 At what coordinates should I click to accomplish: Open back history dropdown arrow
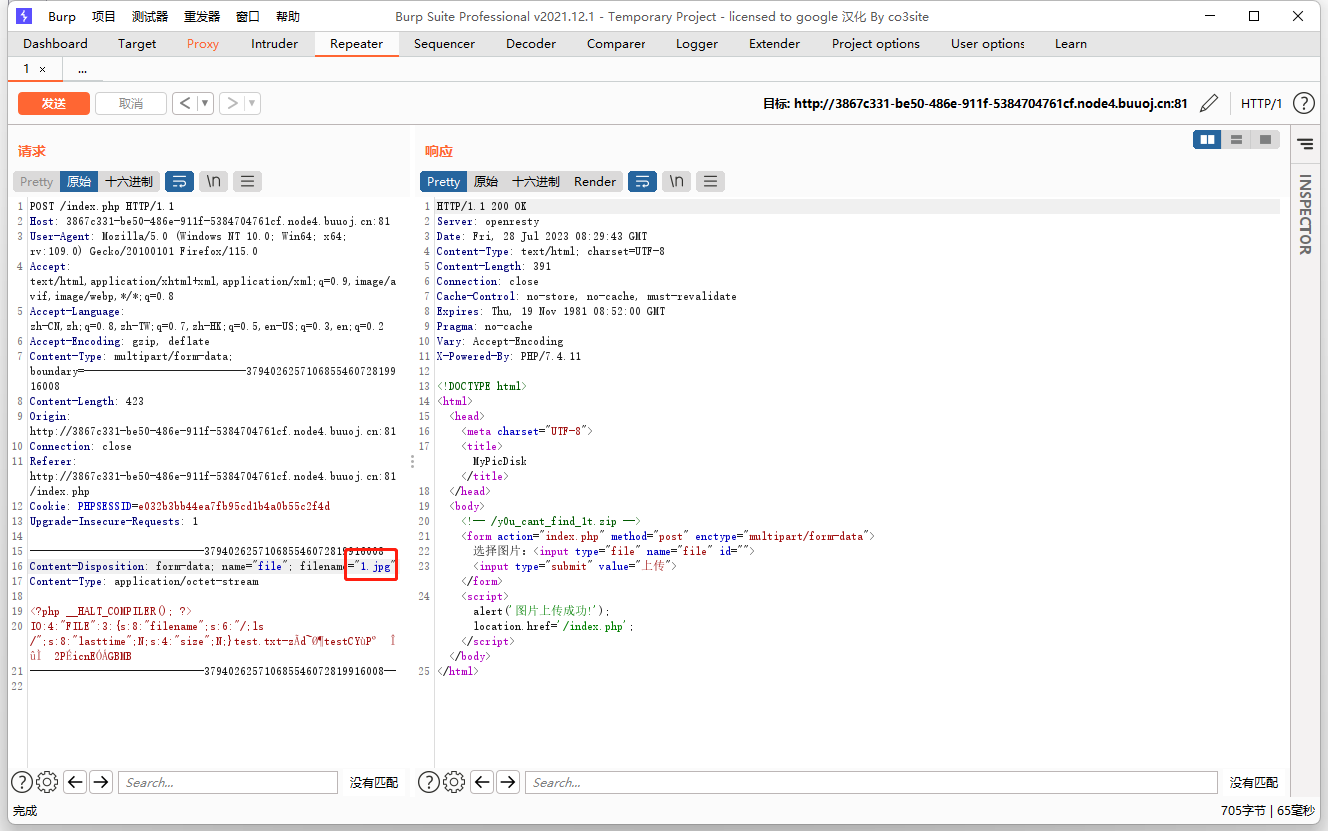pos(206,103)
